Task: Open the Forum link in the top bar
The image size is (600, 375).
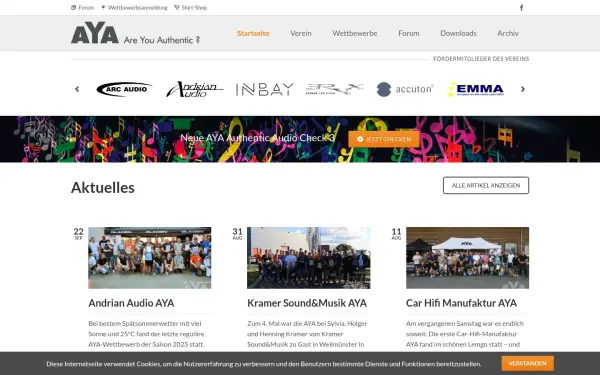Action: tap(82, 8)
